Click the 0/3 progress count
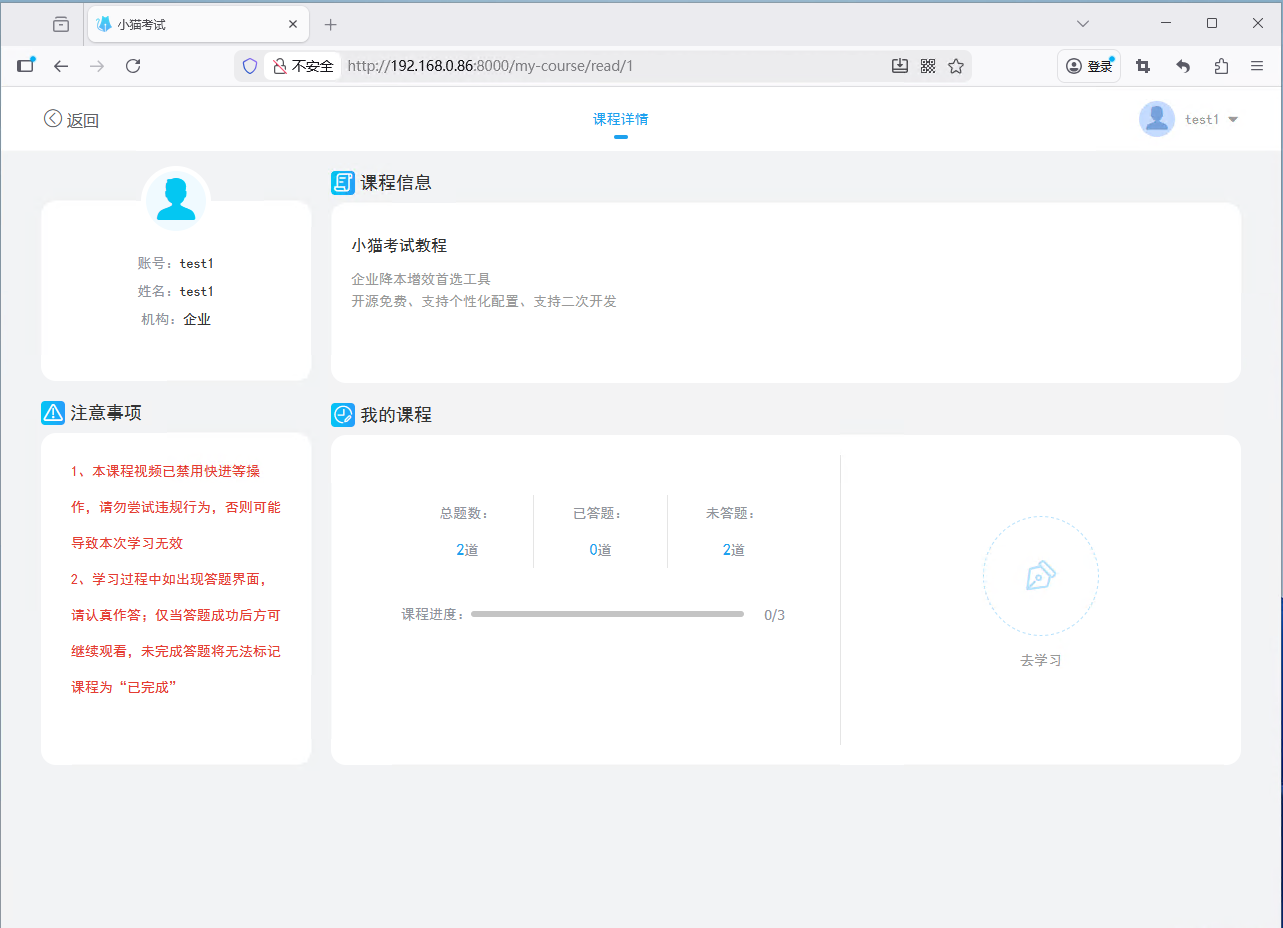 click(x=774, y=615)
